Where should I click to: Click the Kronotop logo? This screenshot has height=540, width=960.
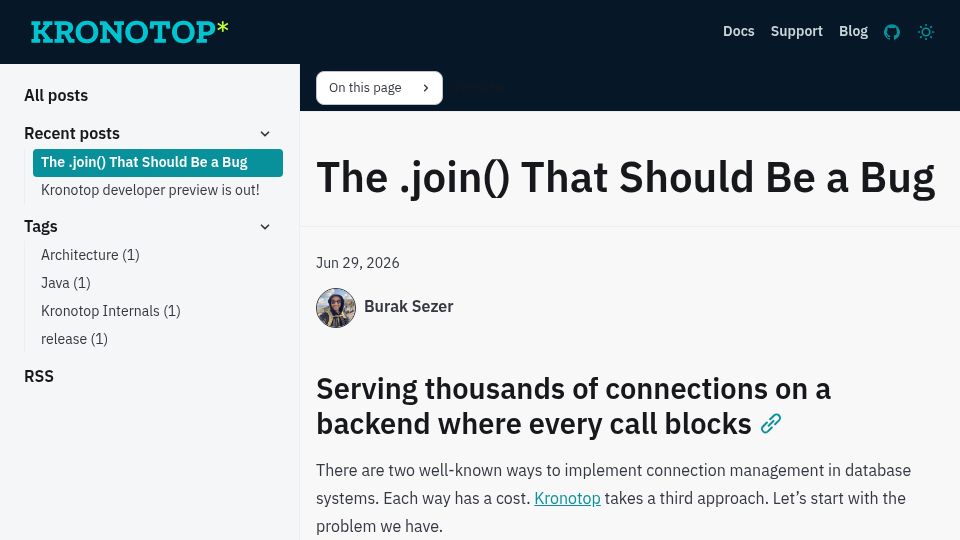130,32
